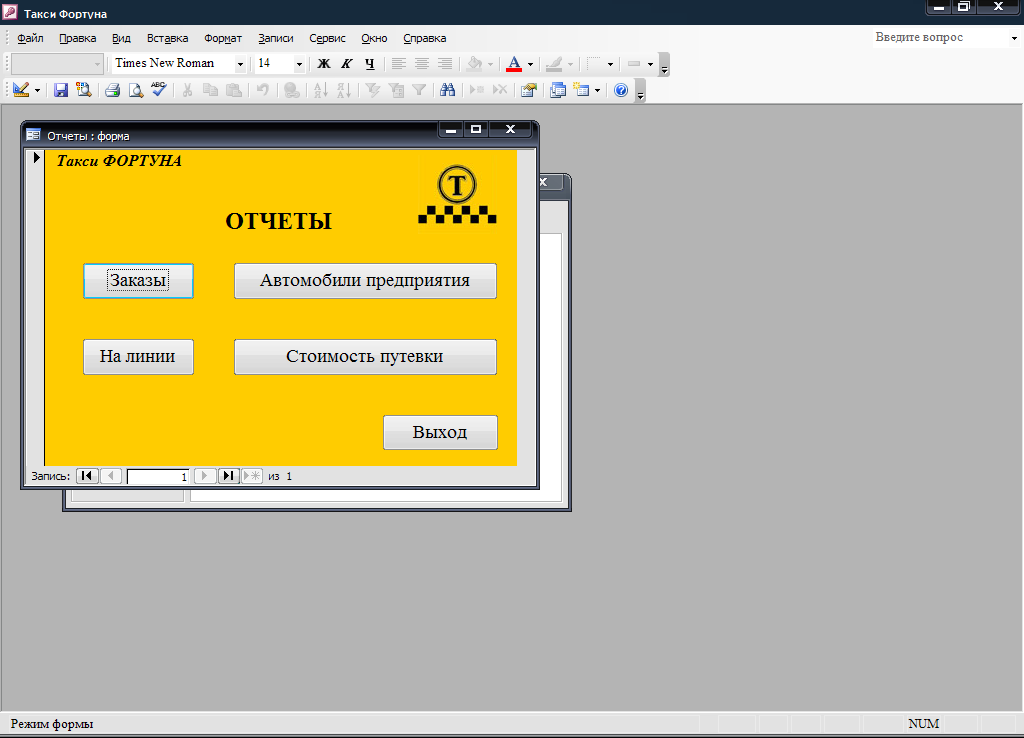Click the binoculars Find icon
Viewport: 1024px width, 738px height.
448,90
